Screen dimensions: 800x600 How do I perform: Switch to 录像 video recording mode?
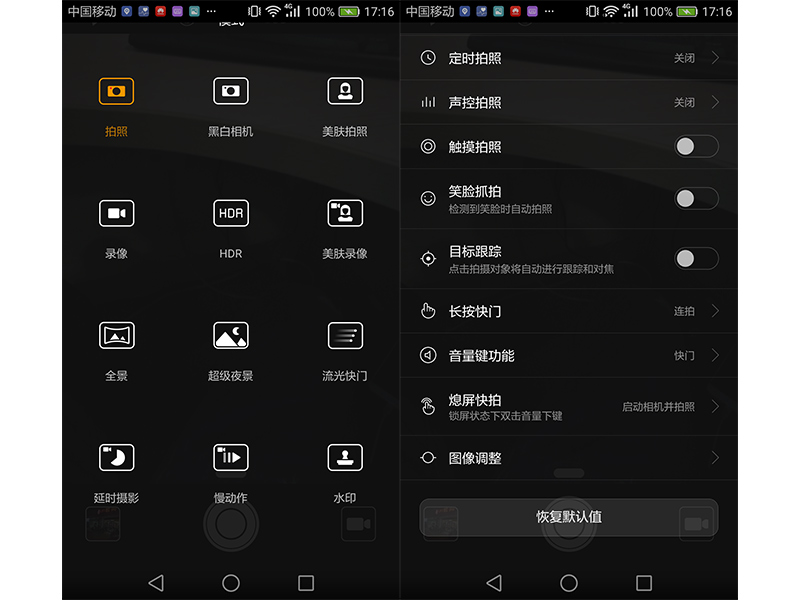pyautogui.click(x=116, y=213)
